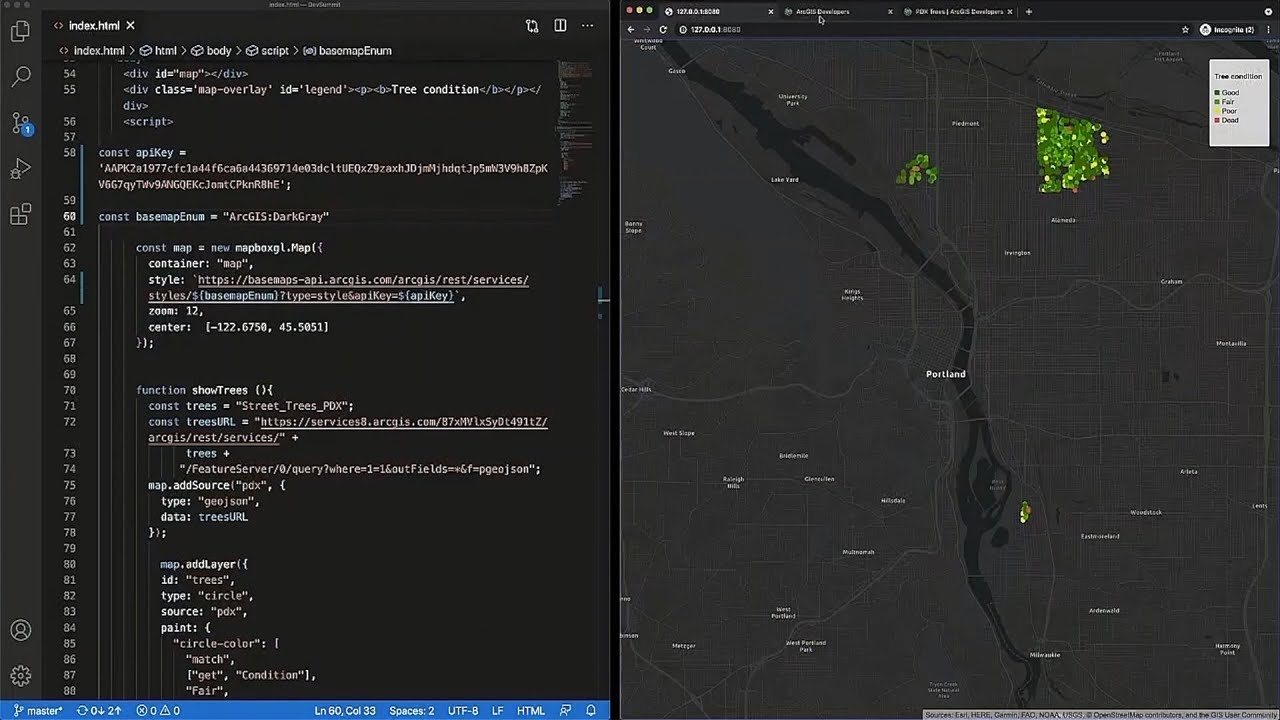Open errors and warnings count

(x=158, y=711)
